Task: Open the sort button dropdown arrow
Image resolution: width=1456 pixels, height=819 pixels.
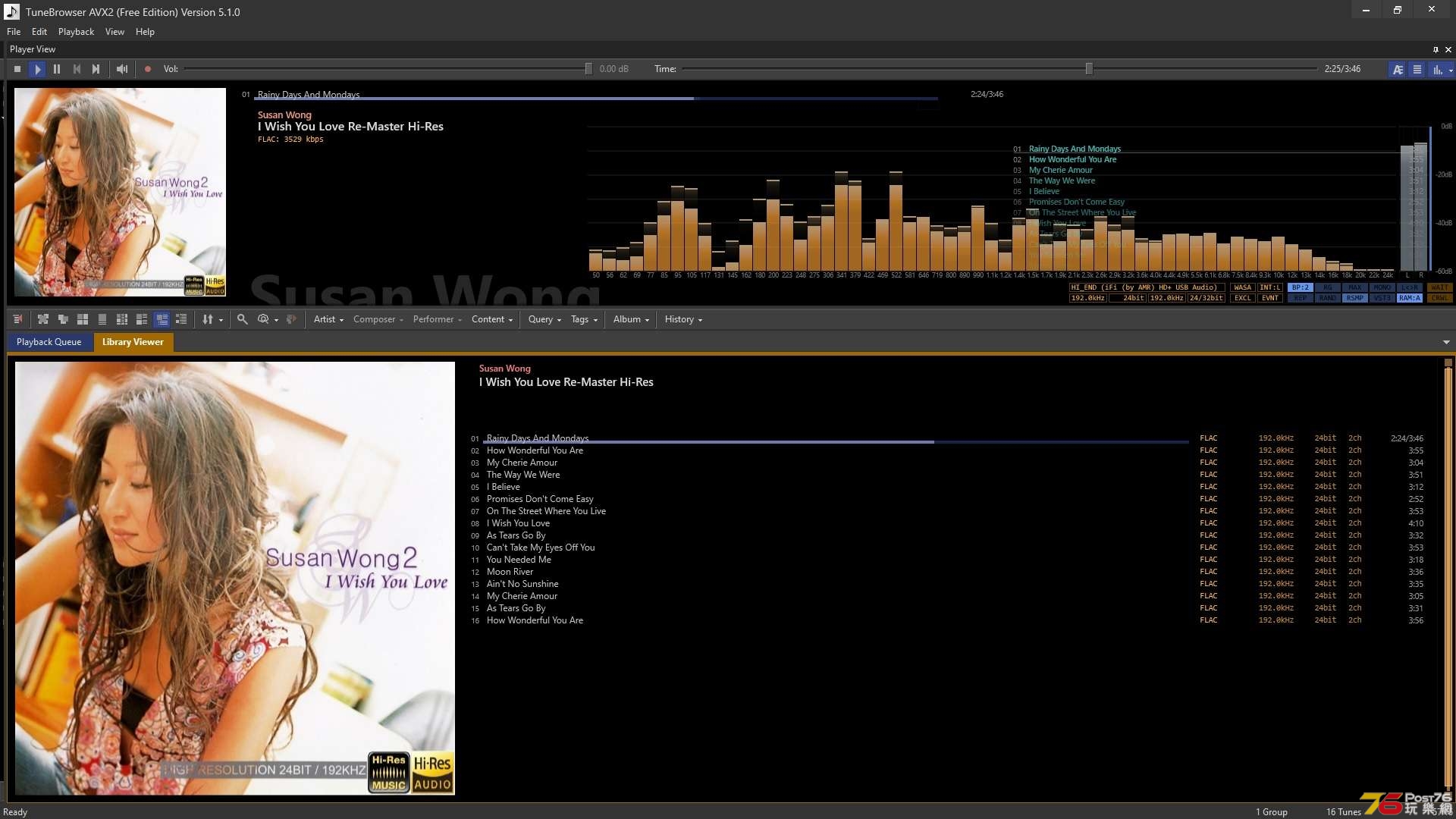Action: (x=221, y=320)
